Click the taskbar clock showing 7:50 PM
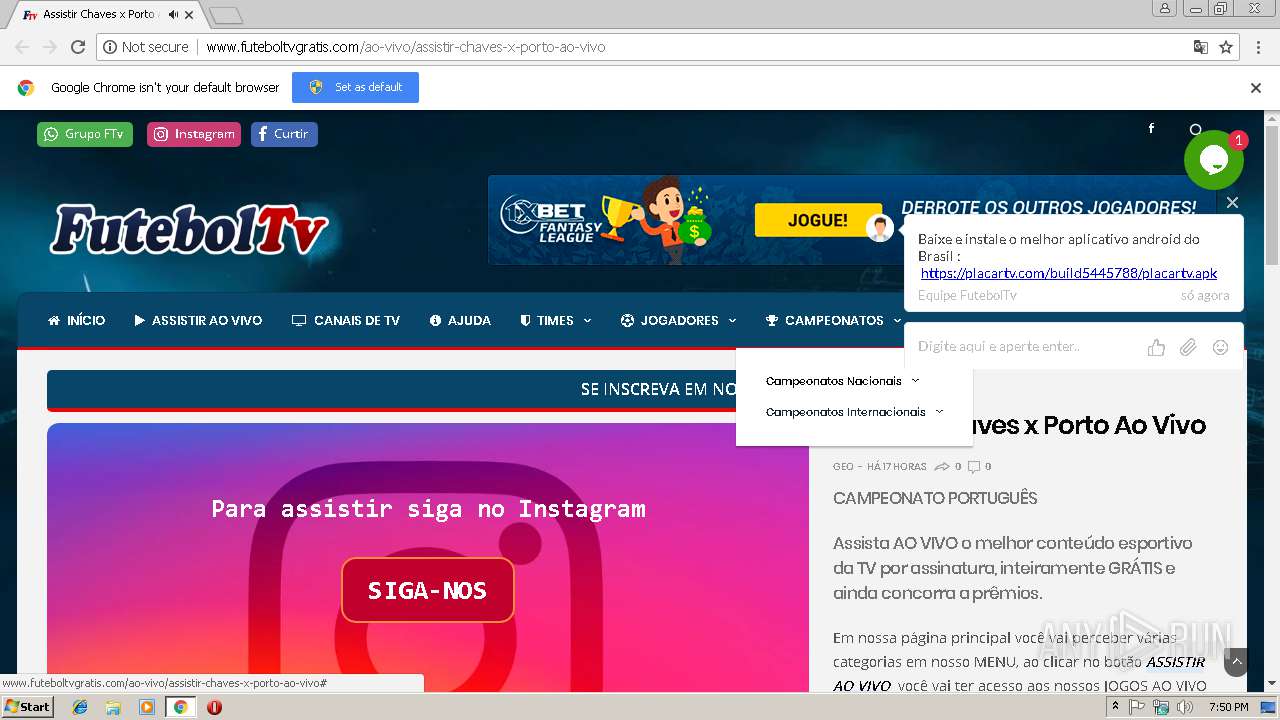The image size is (1280, 720). pyautogui.click(x=1229, y=707)
